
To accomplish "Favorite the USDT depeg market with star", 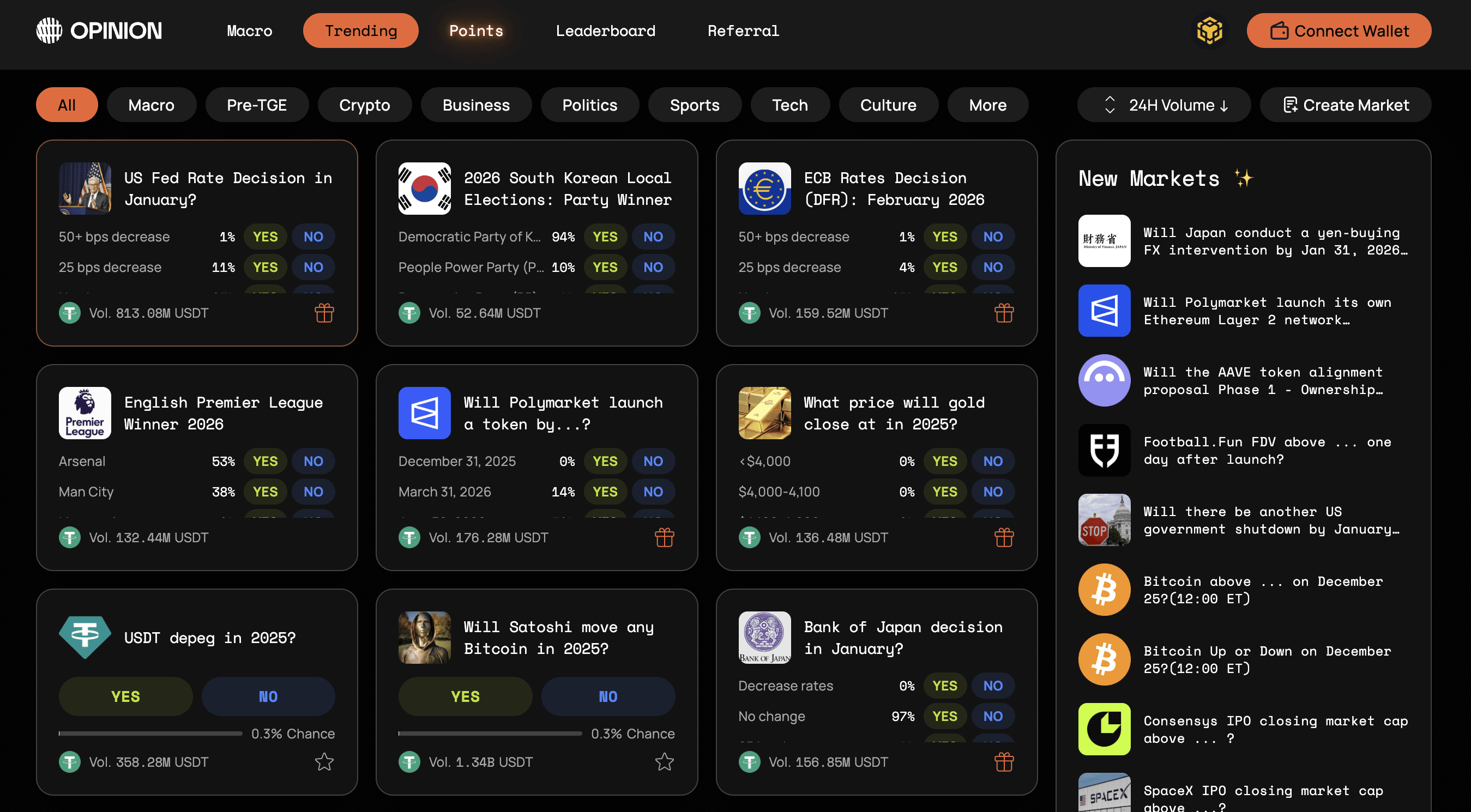I will click(x=324, y=762).
